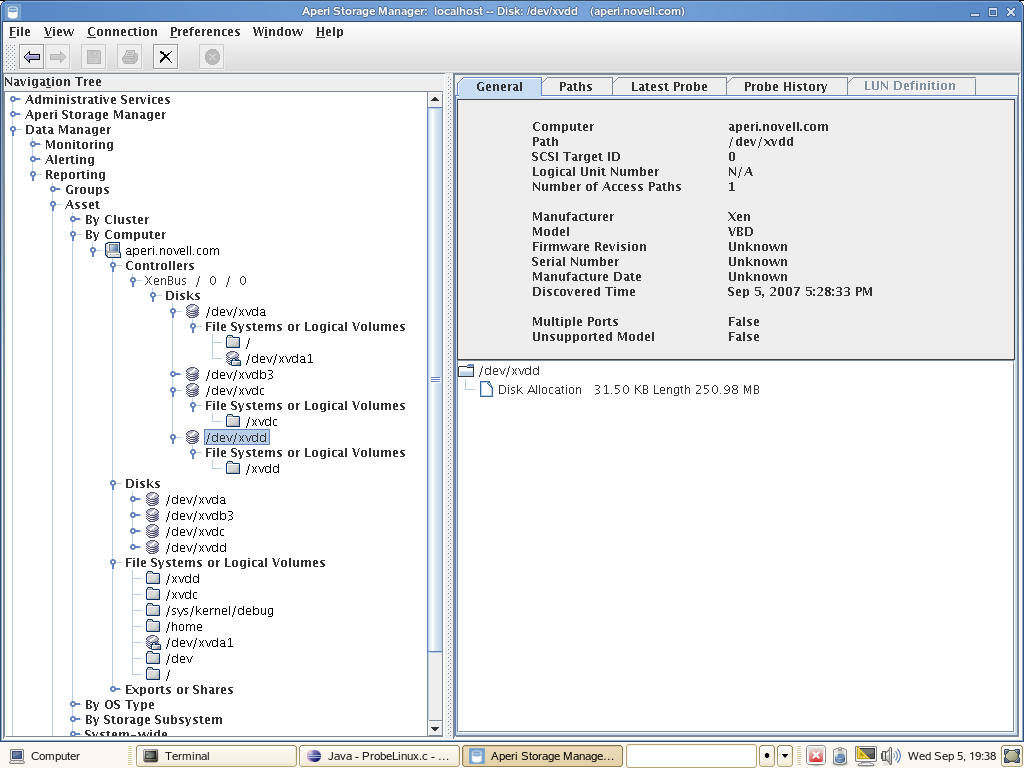
Task: Collapse the Reporting node
Action: [x=33, y=174]
